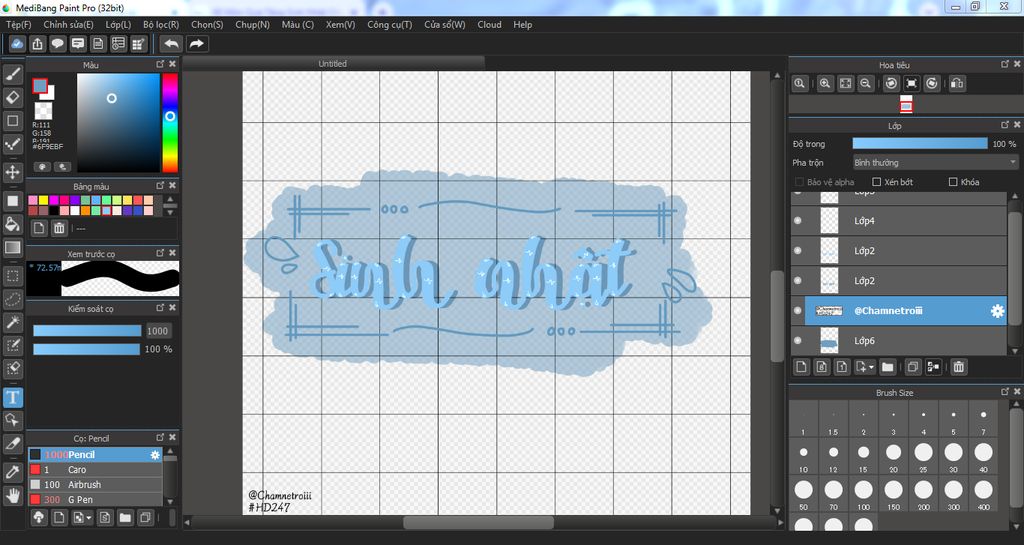Click the cloud save icon in top toolbar
Screen dimensions: 1024x545
[x=17, y=44]
